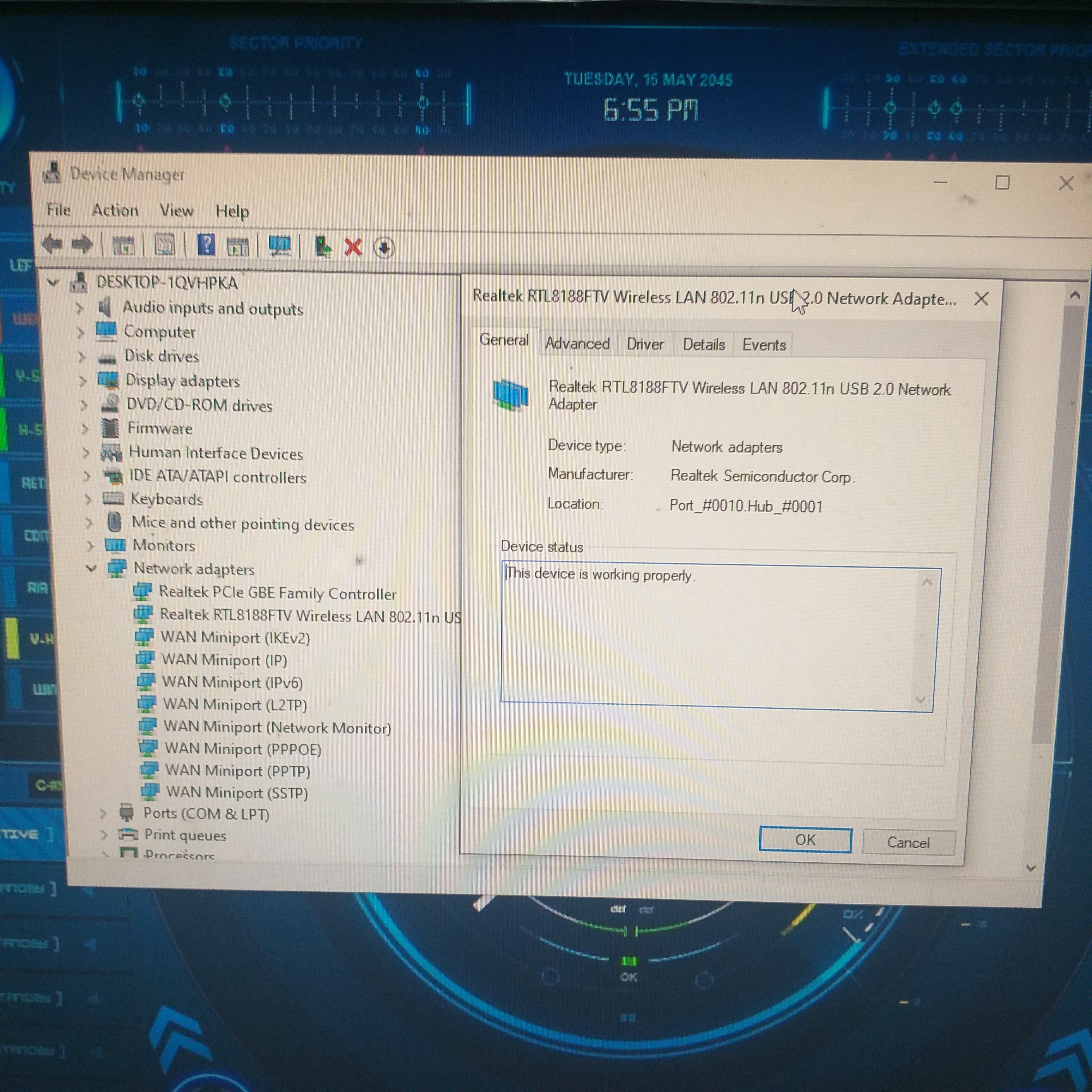Click the red X Uninstall device icon
The image size is (1092, 1092).
pos(353,247)
